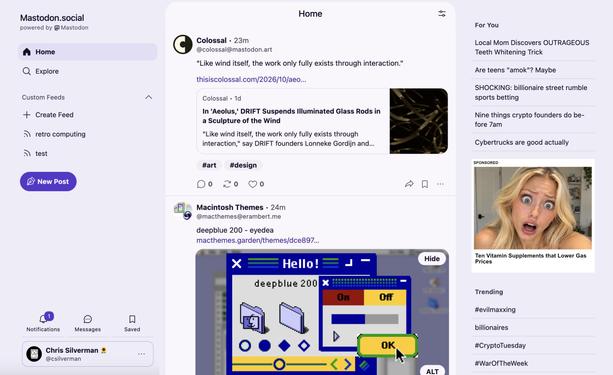Show ALT text for the theme image
The image size is (613, 375).
432,371
